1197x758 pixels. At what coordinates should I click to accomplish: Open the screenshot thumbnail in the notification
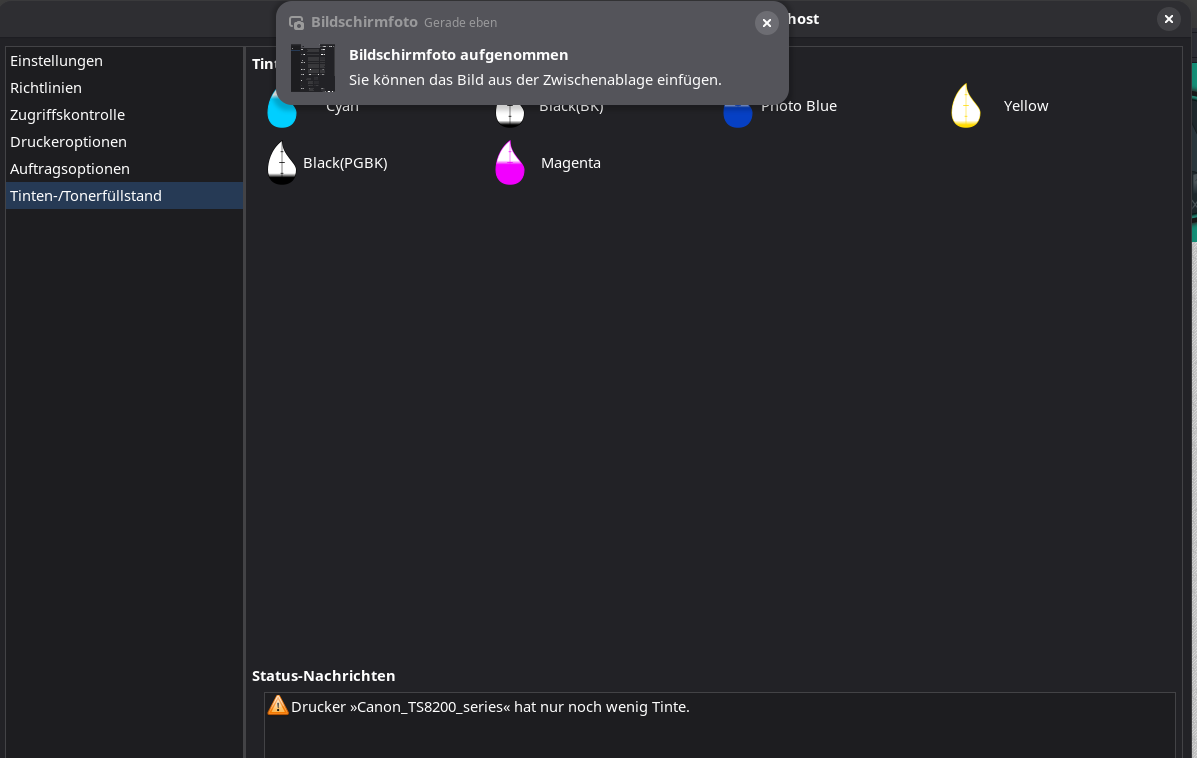tap(313, 68)
